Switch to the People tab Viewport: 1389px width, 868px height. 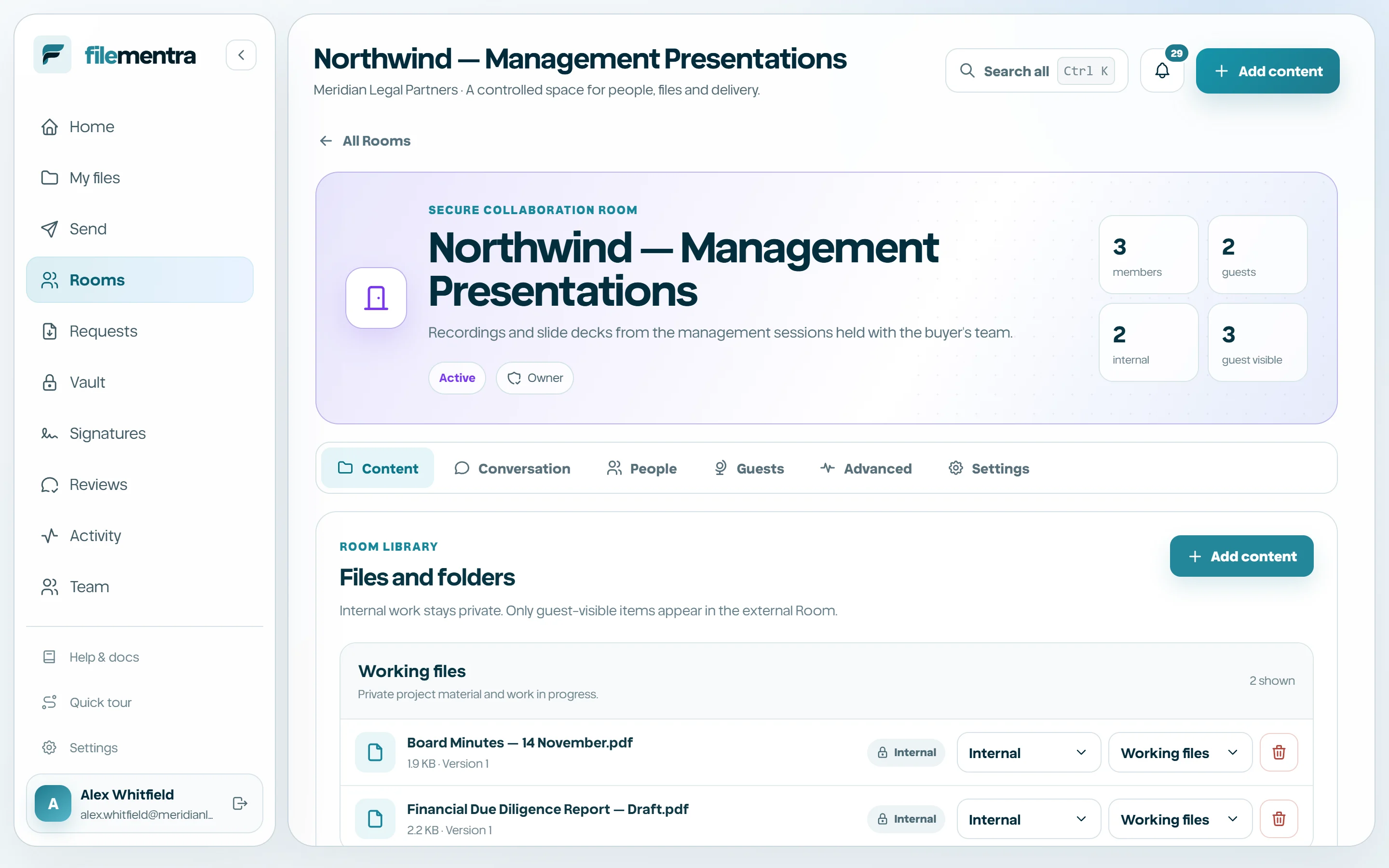642,468
